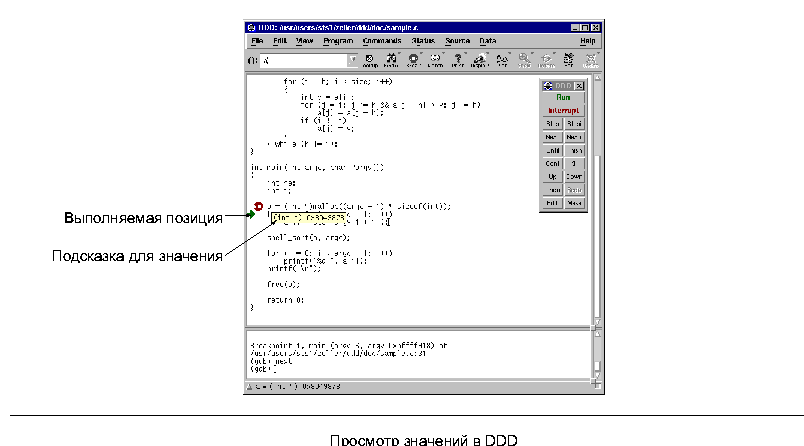The image size is (804, 446).
Task: Click the Lookup toolbar icon
Action: click(368, 59)
